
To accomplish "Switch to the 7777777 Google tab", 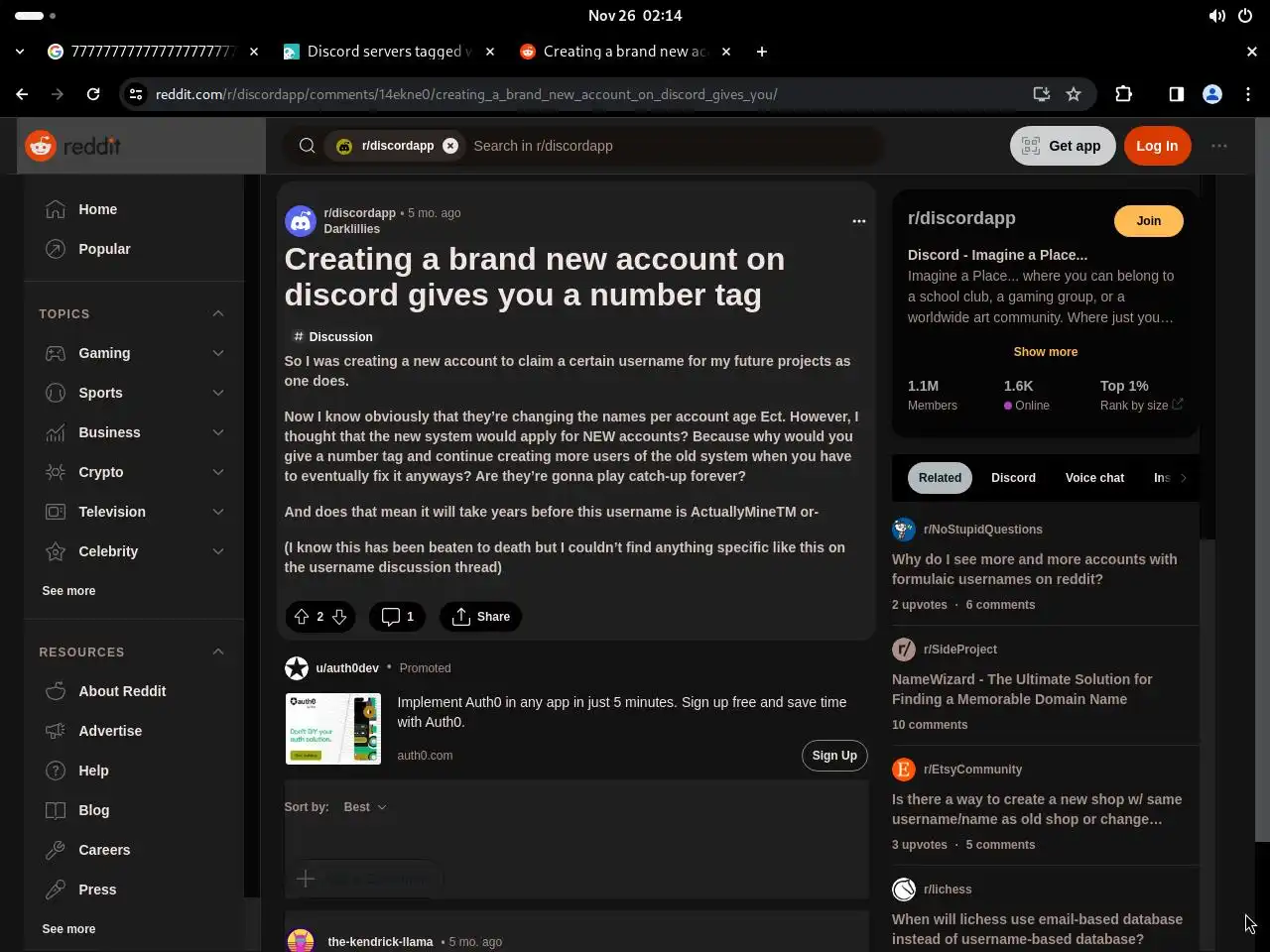I will [x=154, y=52].
